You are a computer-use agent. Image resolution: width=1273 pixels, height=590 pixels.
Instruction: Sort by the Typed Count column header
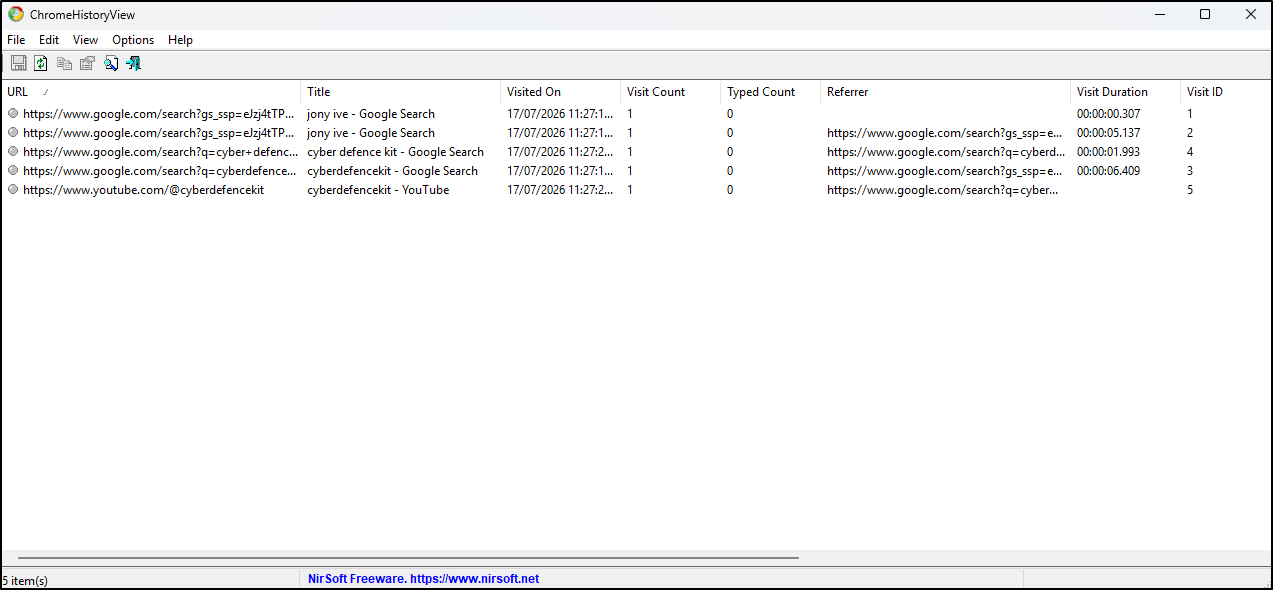(770, 92)
